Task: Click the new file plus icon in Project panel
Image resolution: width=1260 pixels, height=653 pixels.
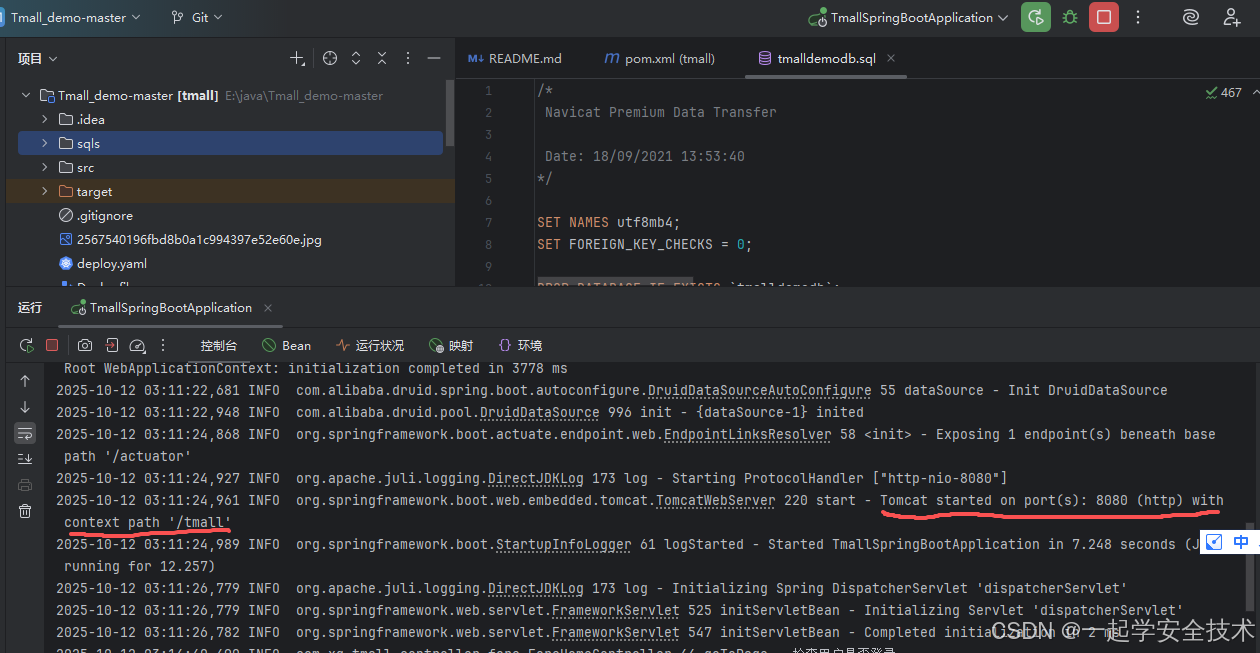Action: click(297, 59)
